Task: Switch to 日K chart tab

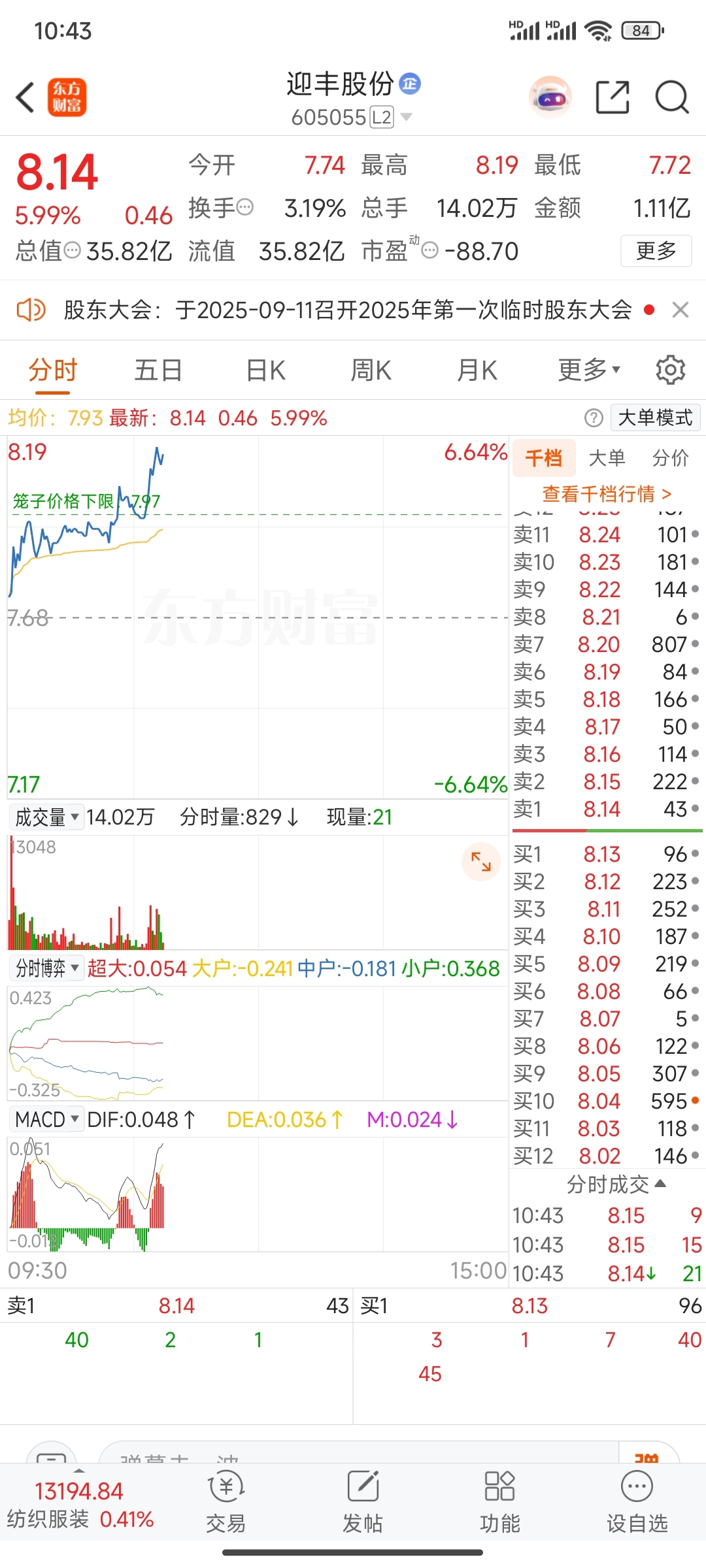Action: click(265, 370)
